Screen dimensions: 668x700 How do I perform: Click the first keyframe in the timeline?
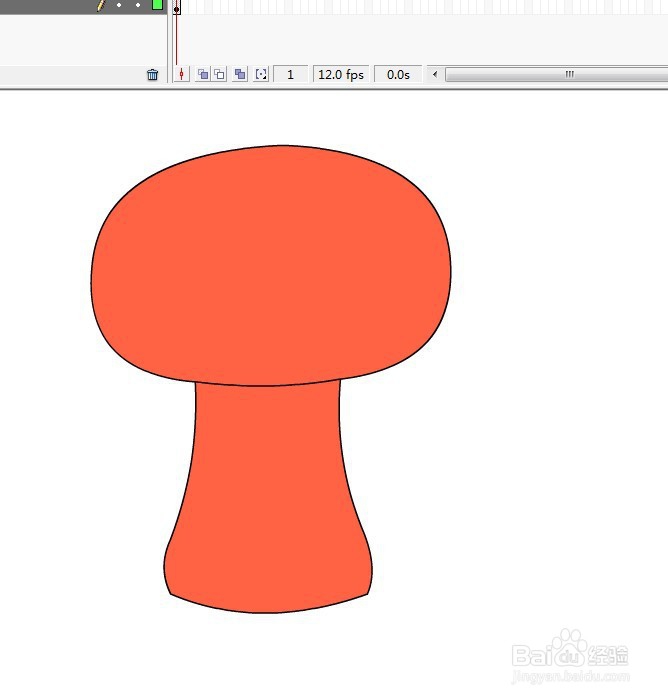point(177,8)
